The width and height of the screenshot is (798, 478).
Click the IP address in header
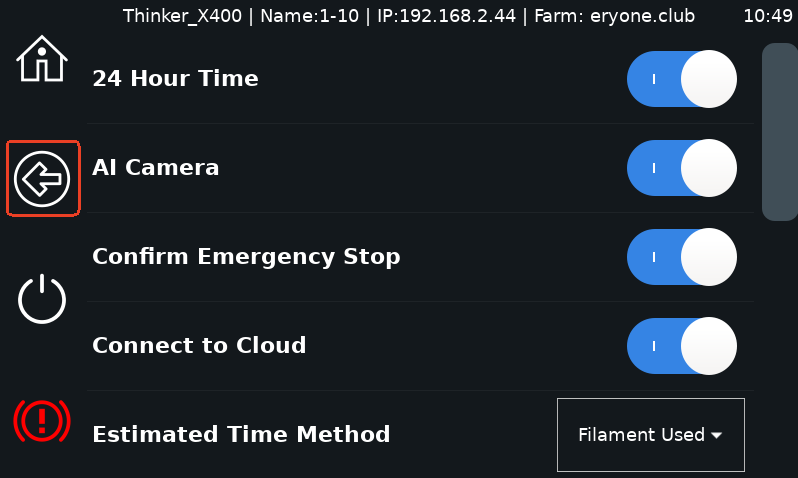tap(446, 16)
